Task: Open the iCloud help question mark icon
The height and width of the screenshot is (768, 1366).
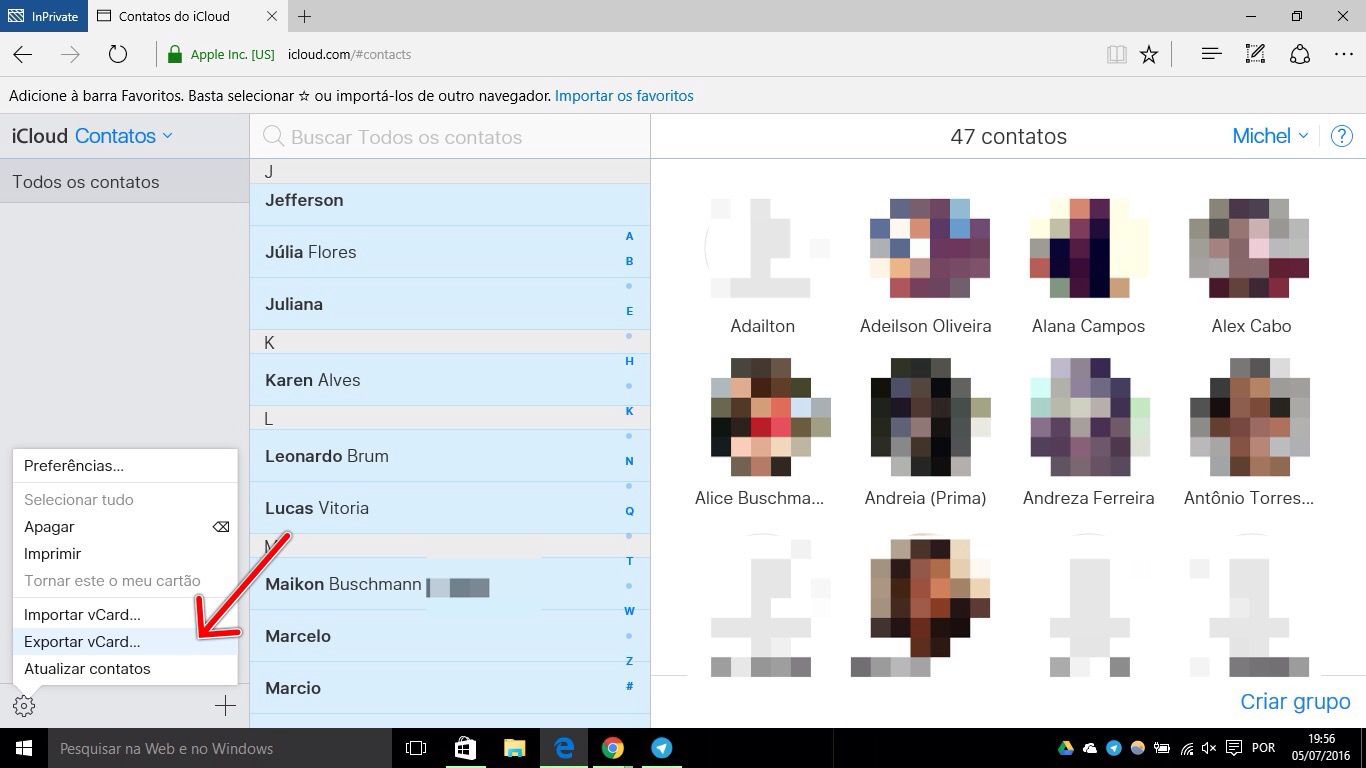Action: (1342, 136)
